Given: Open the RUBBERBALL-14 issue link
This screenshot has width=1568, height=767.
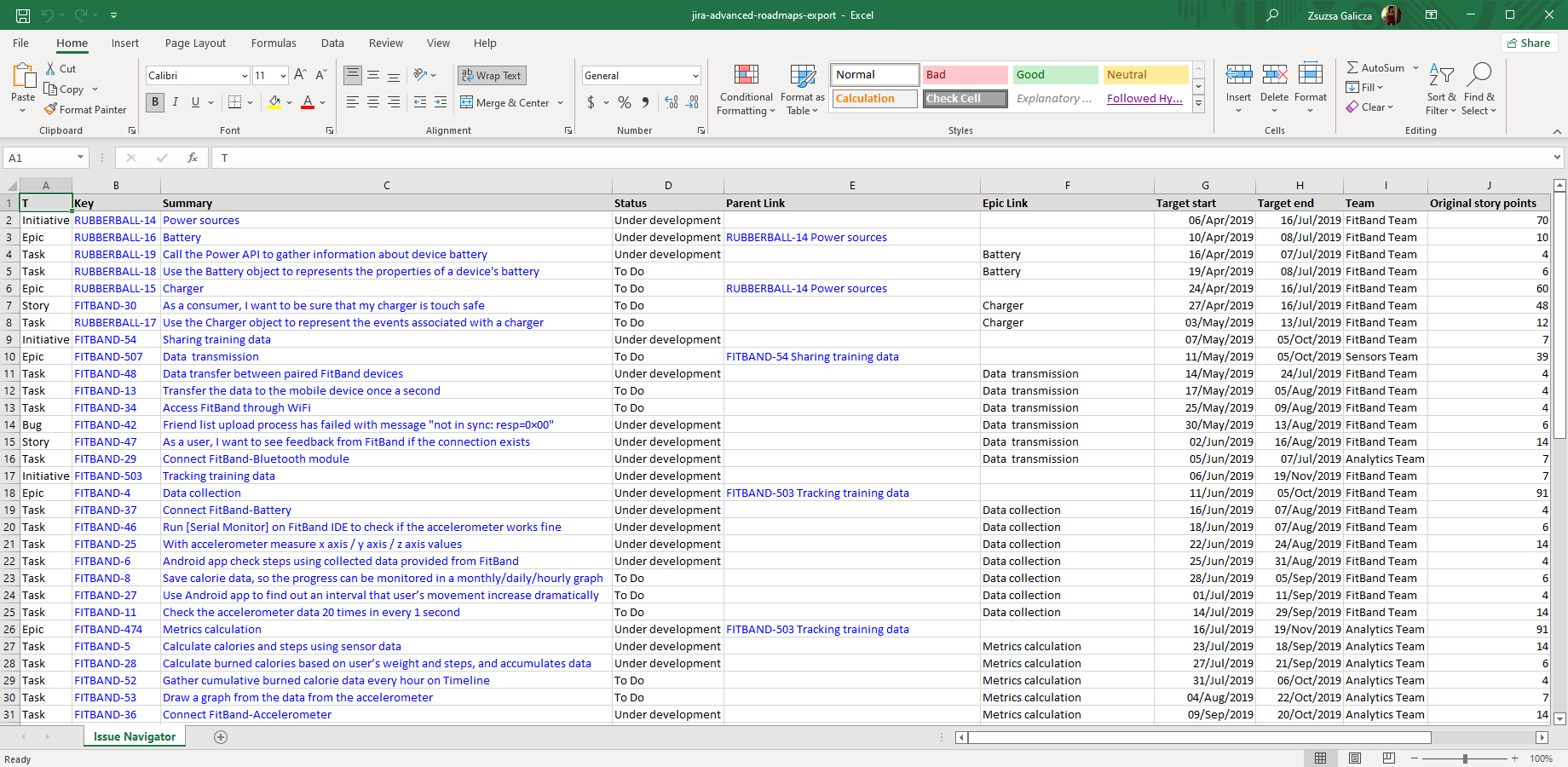Looking at the screenshot, I should click(115, 221).
